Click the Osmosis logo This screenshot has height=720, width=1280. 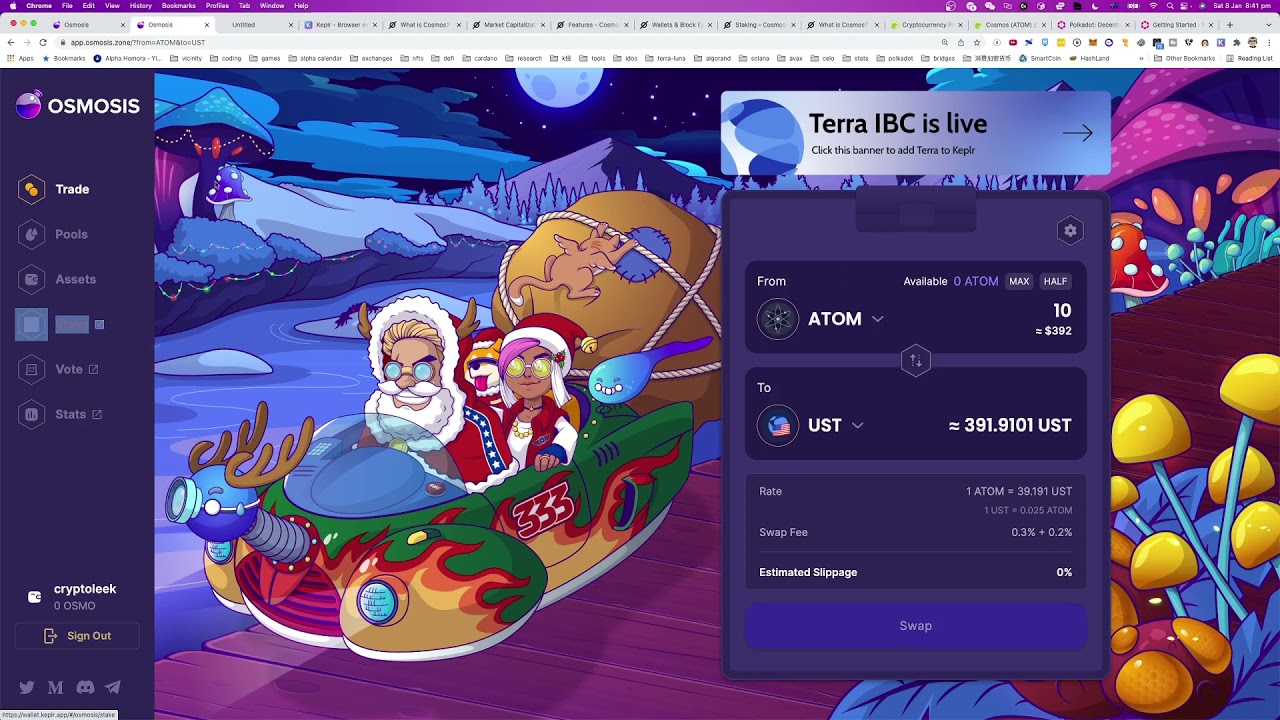tap(78, 105)
